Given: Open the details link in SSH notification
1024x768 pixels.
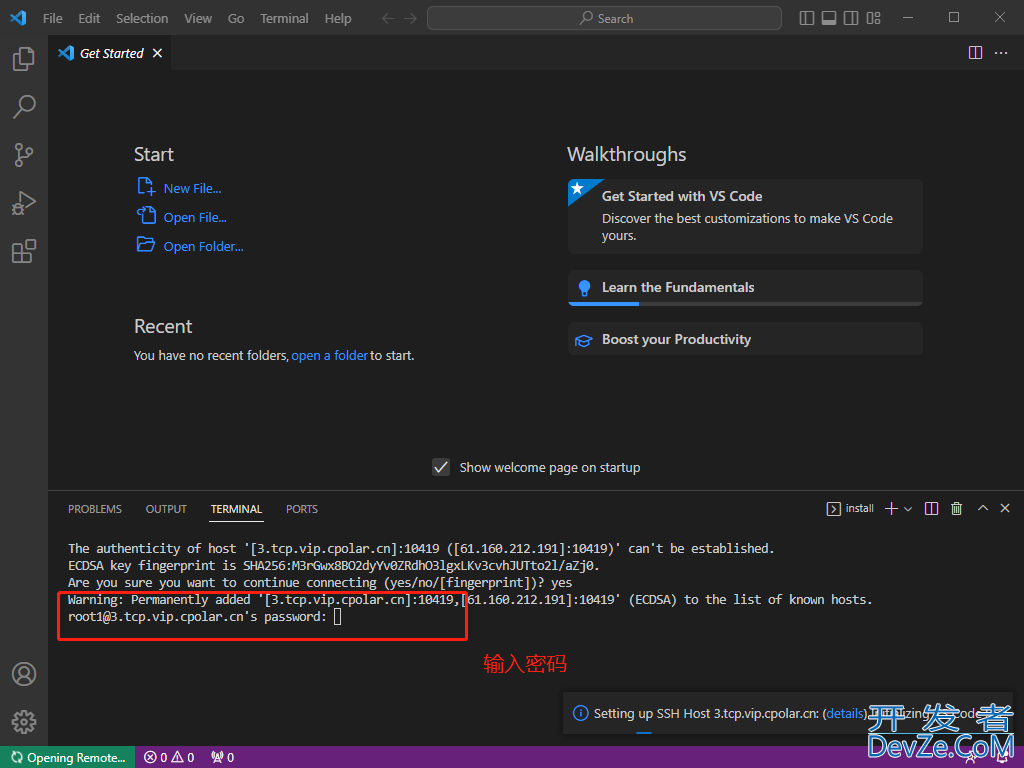Looking at the screenshot, I should point(844,713).
